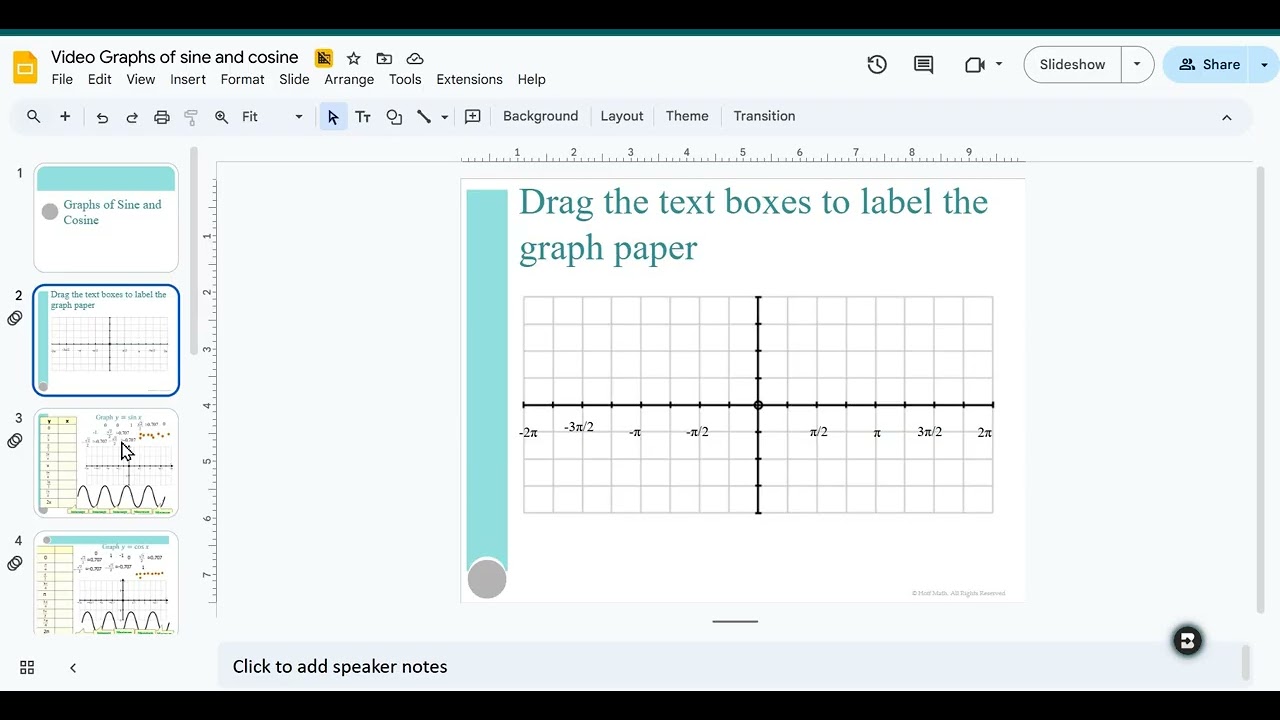
Task: Click link icon beside slide 4
Action: [15, 564]
